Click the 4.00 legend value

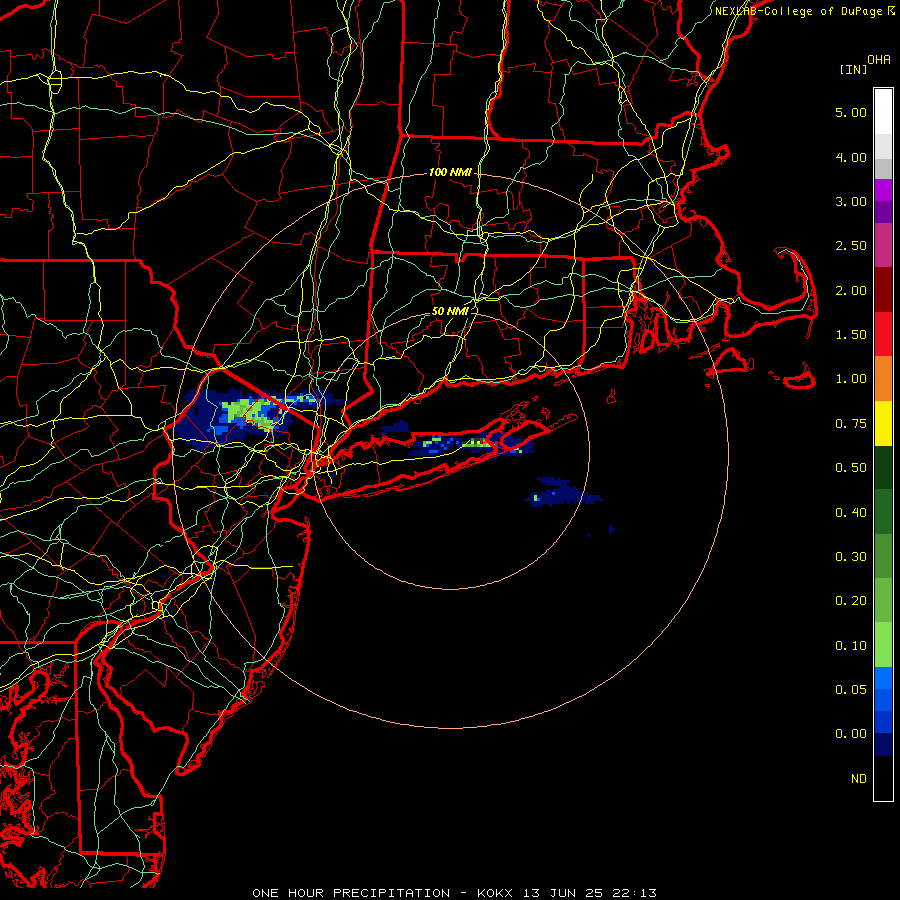point(851,157)
